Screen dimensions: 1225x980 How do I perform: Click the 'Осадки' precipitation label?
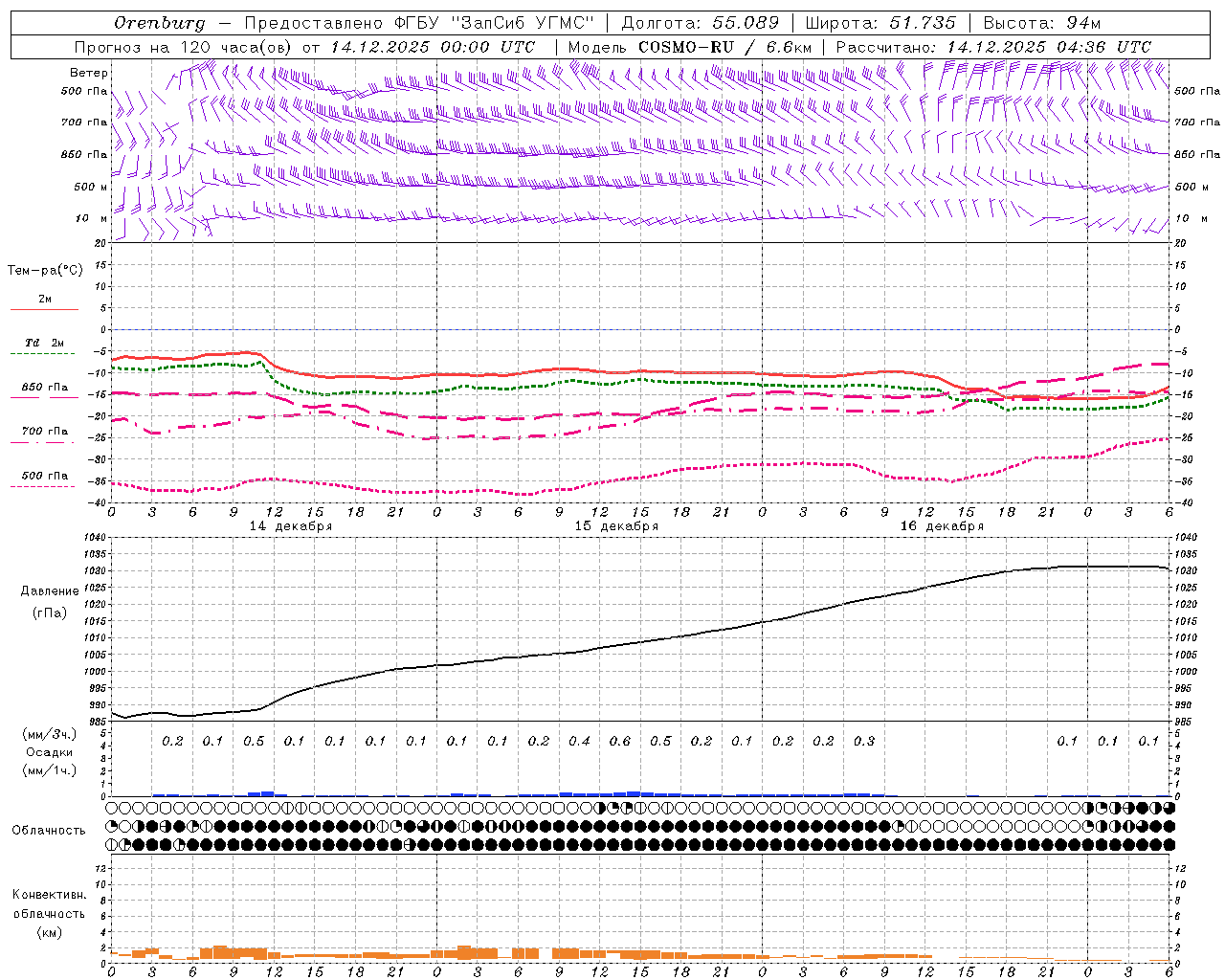tap(50, 752)
